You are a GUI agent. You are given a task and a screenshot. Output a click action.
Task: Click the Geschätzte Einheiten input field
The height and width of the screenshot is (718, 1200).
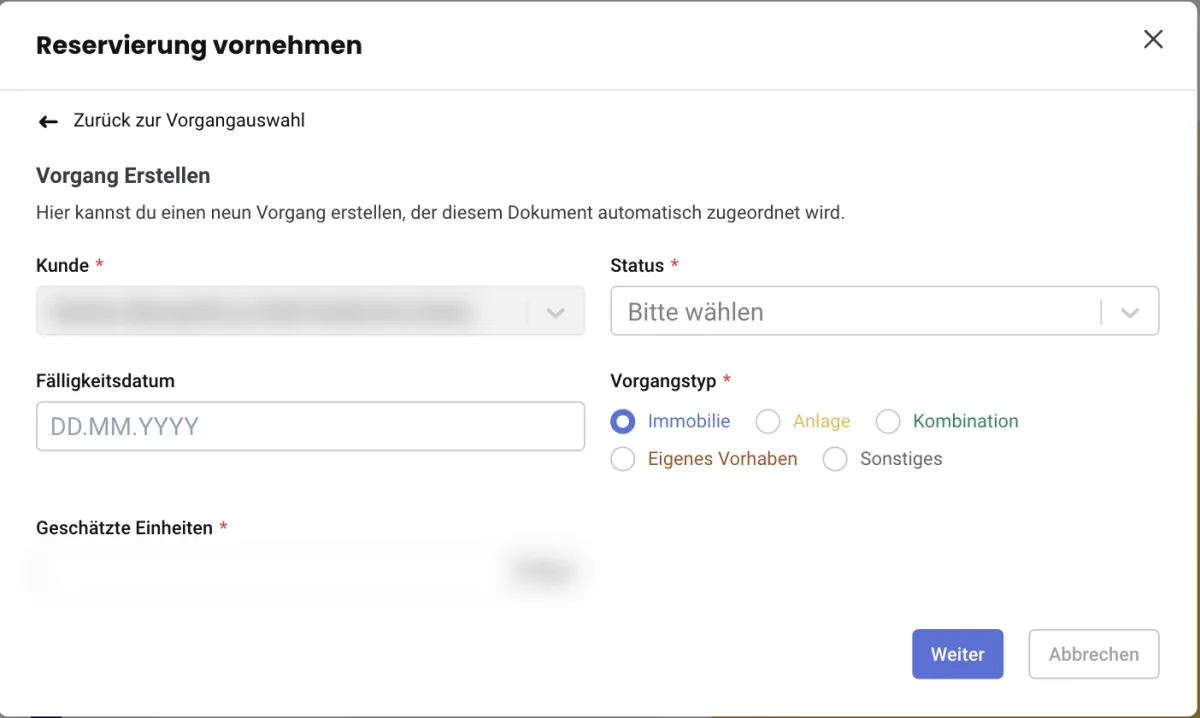point(310,572)
